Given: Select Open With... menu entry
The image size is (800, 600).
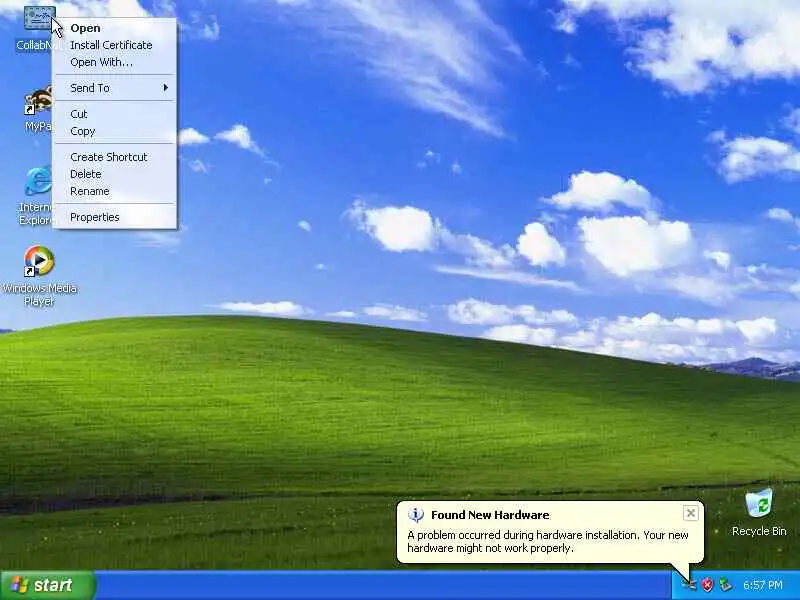Looking at the screenshot, I should pos(115,62).
